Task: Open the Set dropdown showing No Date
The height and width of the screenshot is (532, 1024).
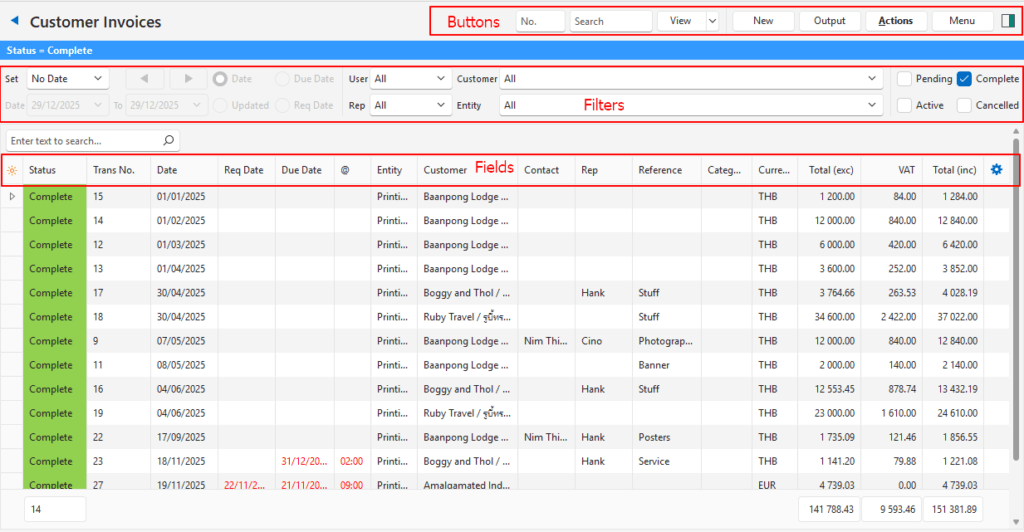Action: [67, 78]
